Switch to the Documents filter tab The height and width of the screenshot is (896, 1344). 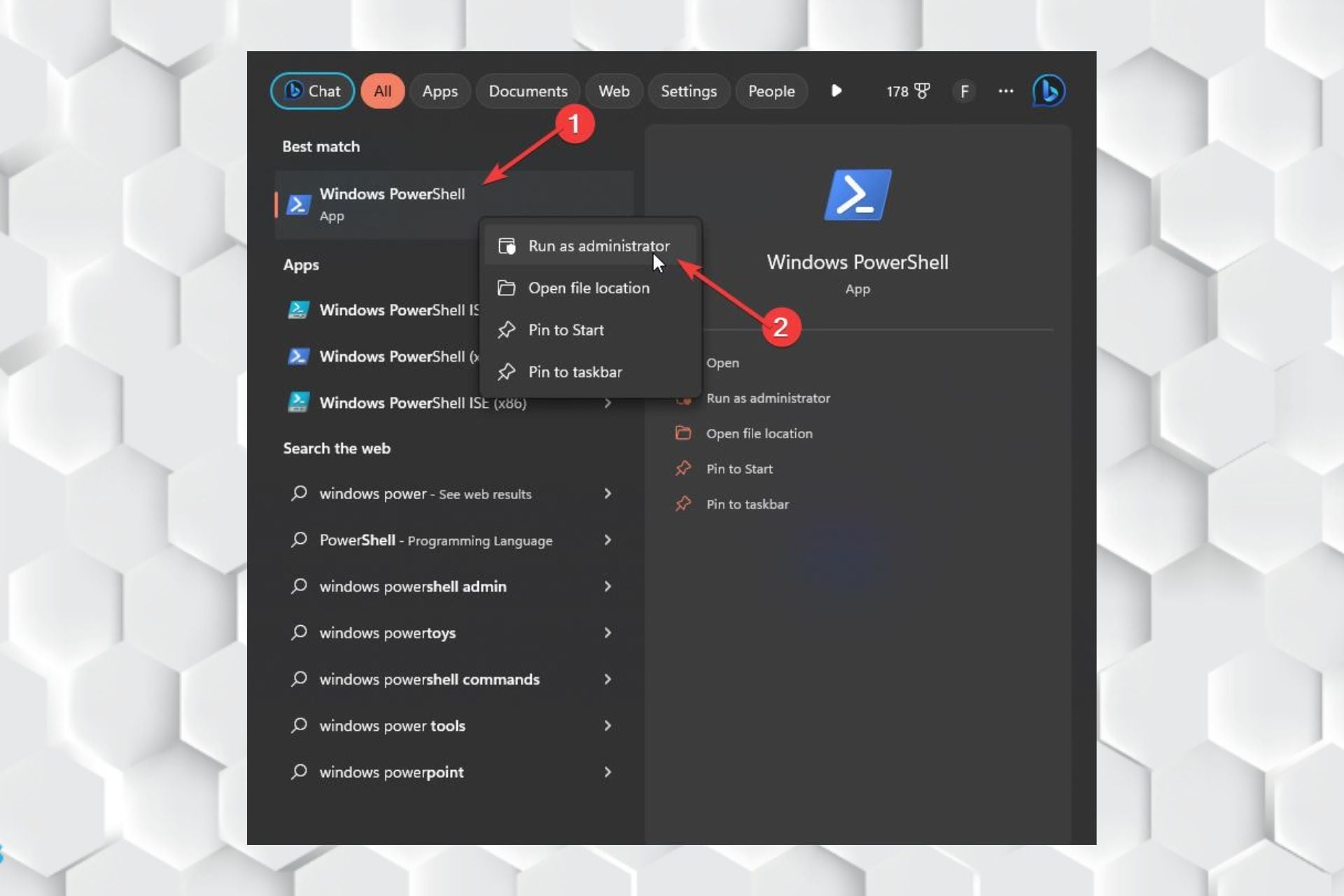pyautogui.click(x=528, y=91)
